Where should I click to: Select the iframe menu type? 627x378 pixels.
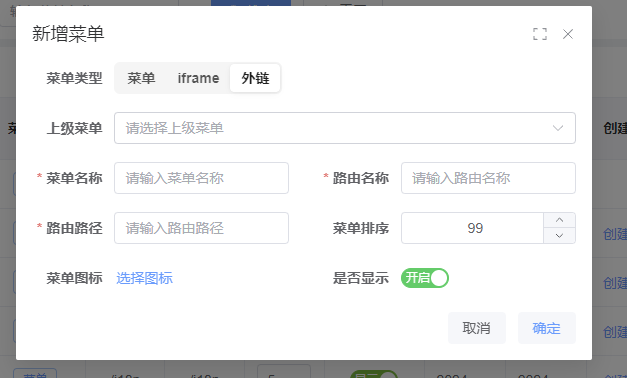click(198, 78)
